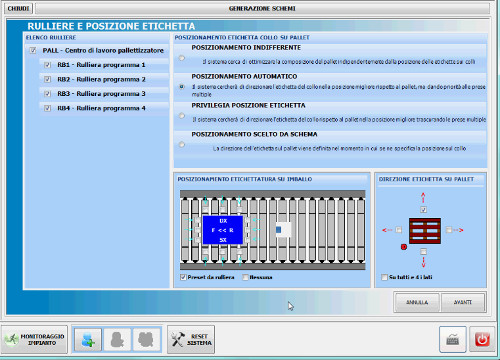Open the on-screen keyboard icon
Viewport: 500px width, 360px height.
pos(453,339)
